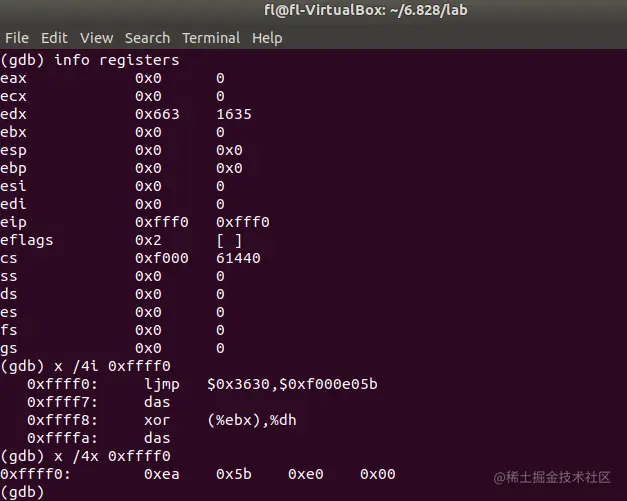
Task: Click the empty eflags brackets [ ]
Action: click(229, 241)
